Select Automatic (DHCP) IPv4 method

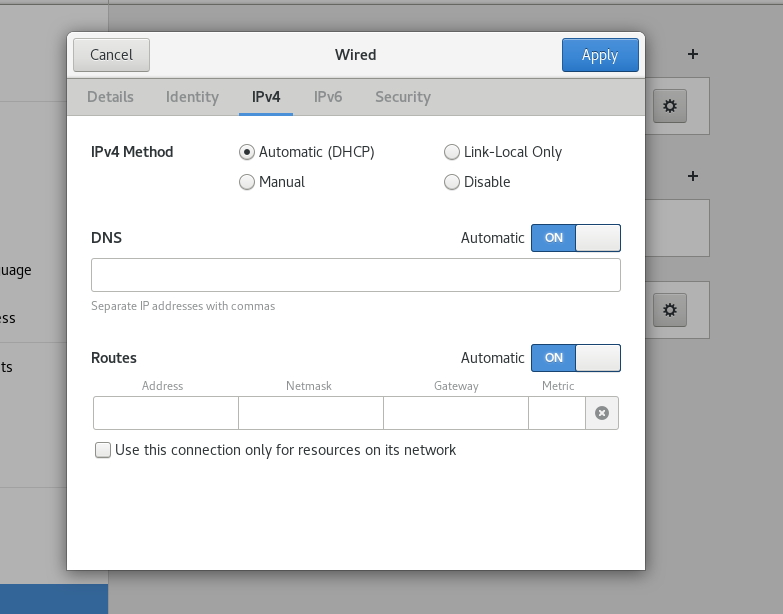coord(247,152)
